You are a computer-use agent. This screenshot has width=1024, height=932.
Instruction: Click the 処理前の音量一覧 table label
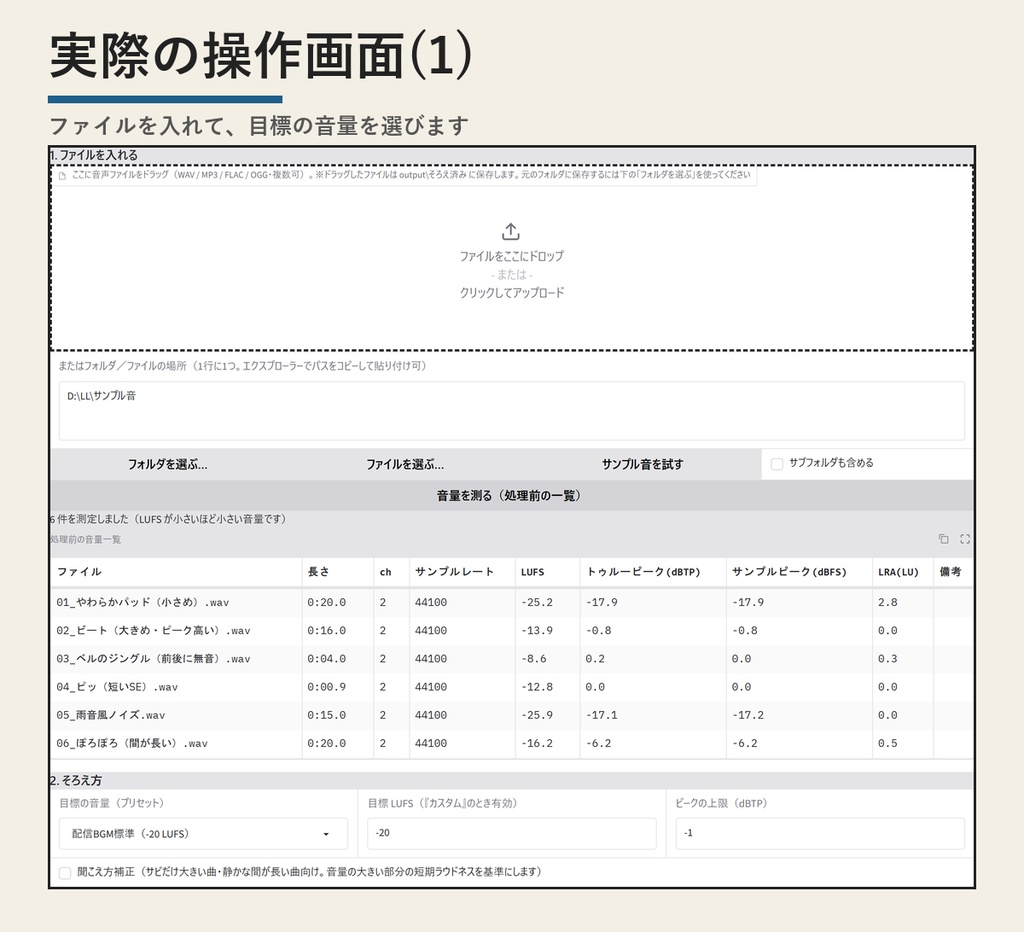85,539
